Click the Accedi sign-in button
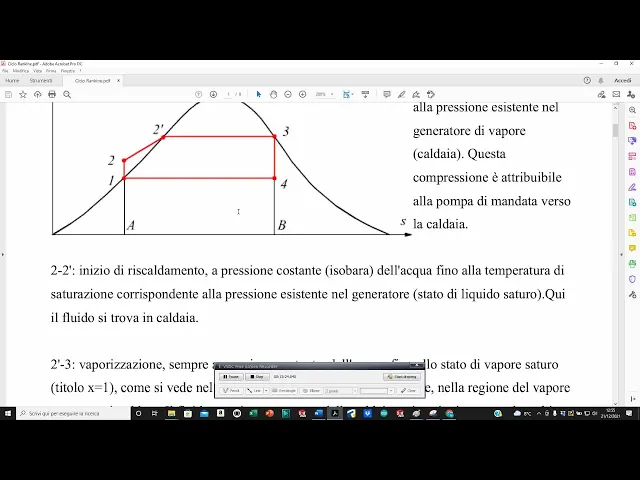Screen dimensions: 640x480 [x=622, y=80]
